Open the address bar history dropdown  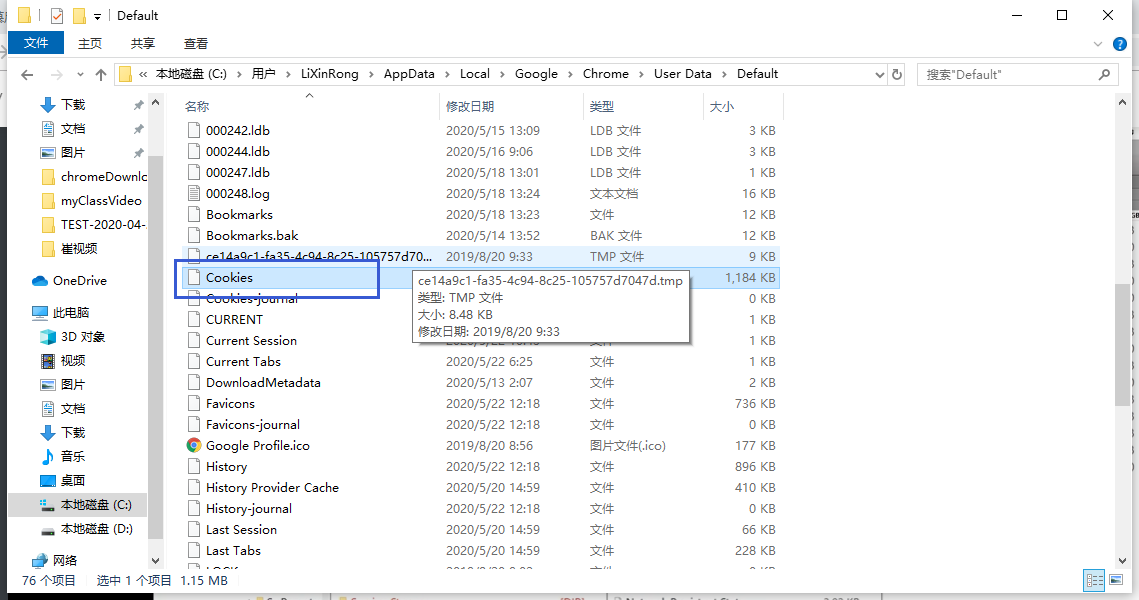[x=880, y=74]
